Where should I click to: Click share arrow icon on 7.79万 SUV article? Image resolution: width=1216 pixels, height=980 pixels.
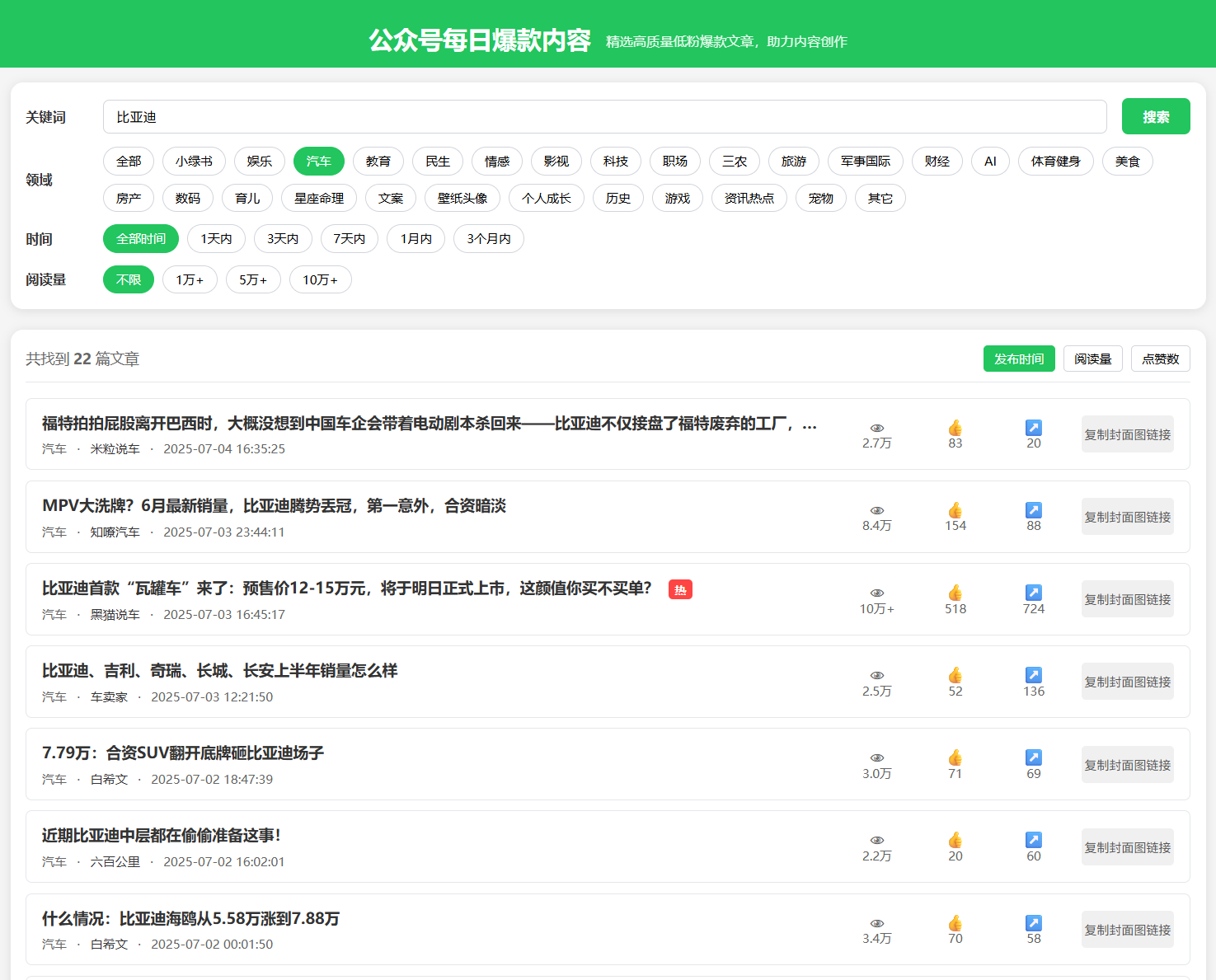pyautogui.click(x=1034, y=757)
